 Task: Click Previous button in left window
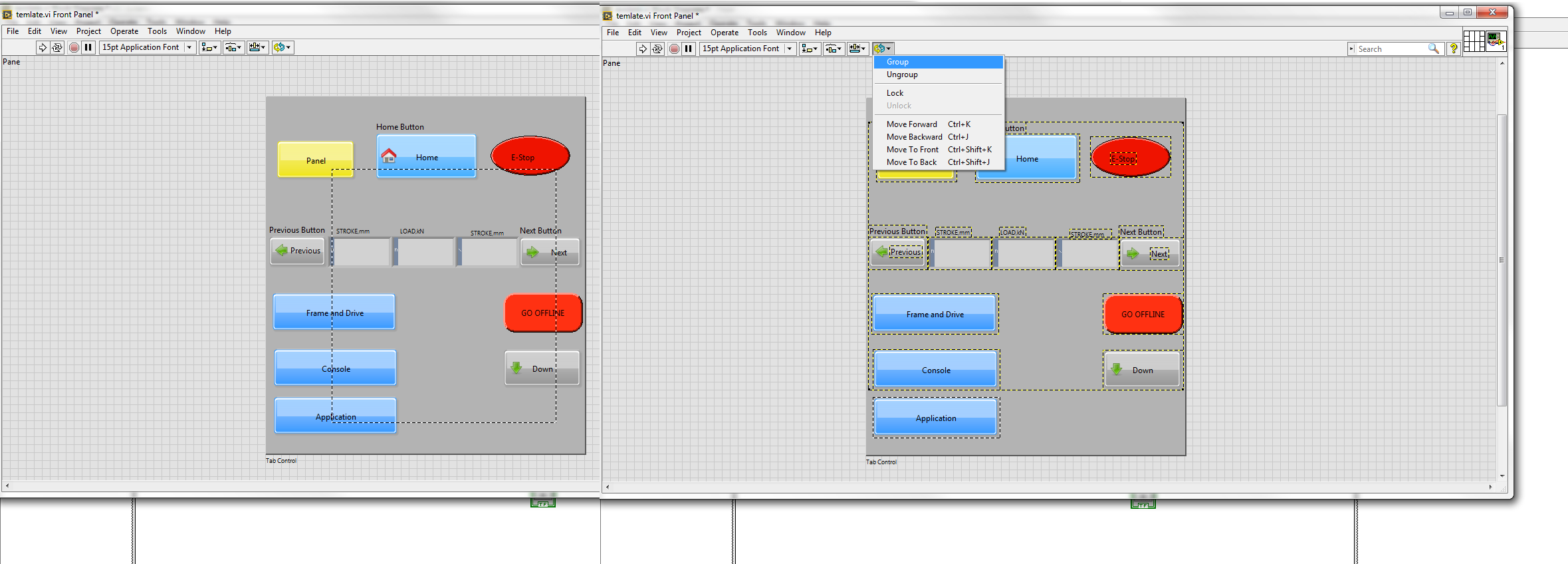297,251
